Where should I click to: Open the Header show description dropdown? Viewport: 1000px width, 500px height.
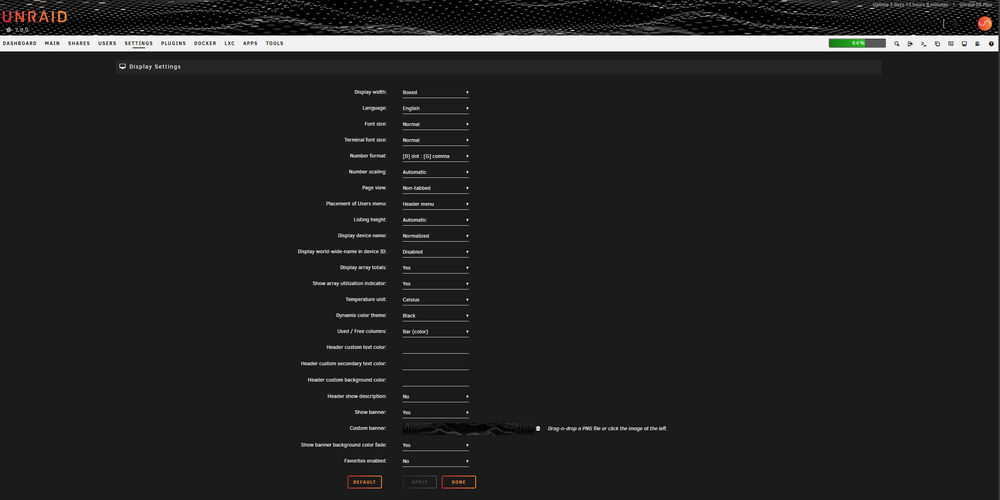(436, 397)
